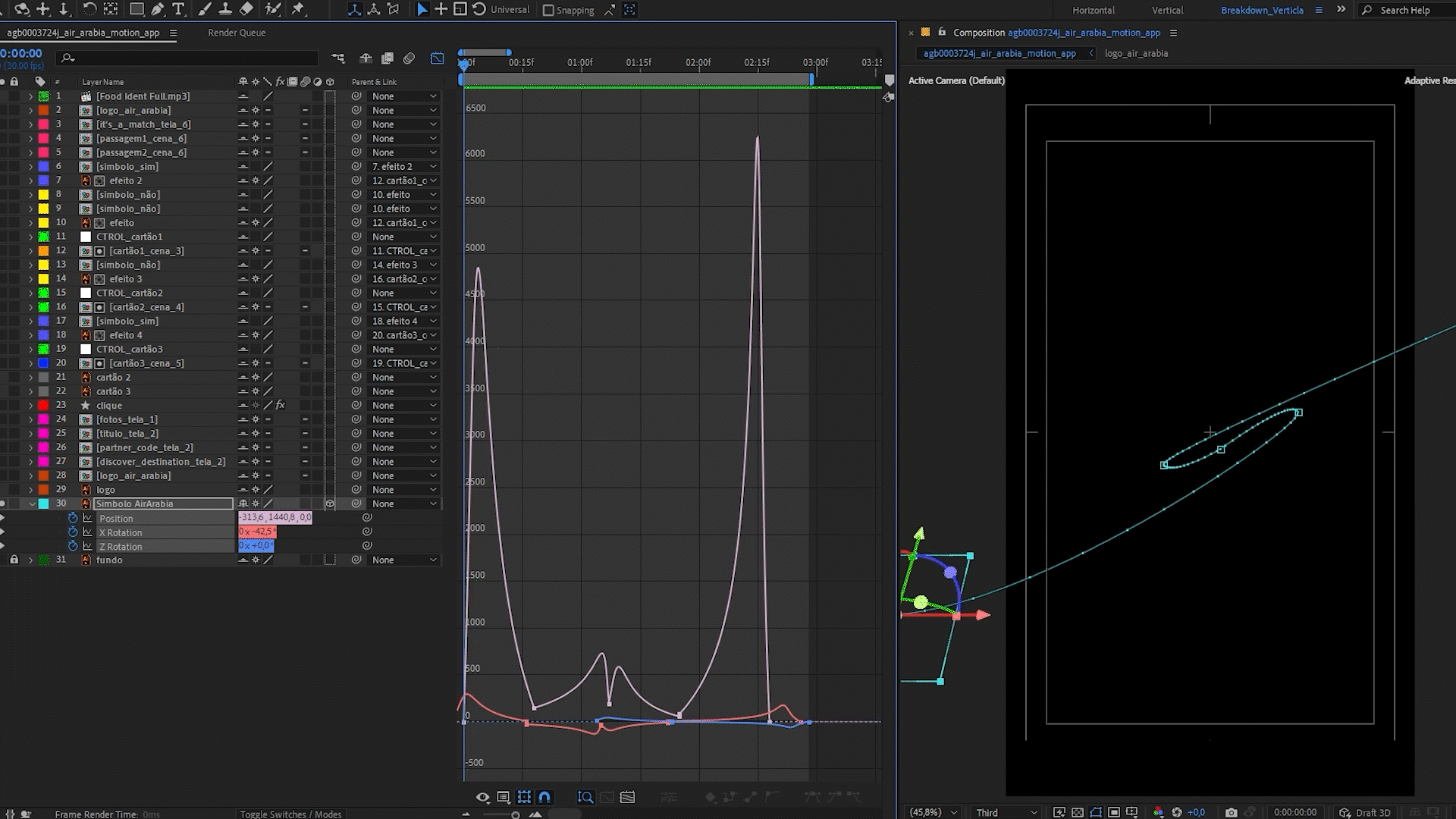Toggle the lock on fundo layer
Image resolution: width=1456 pixels, height=819 pixels.
[14, 560]
